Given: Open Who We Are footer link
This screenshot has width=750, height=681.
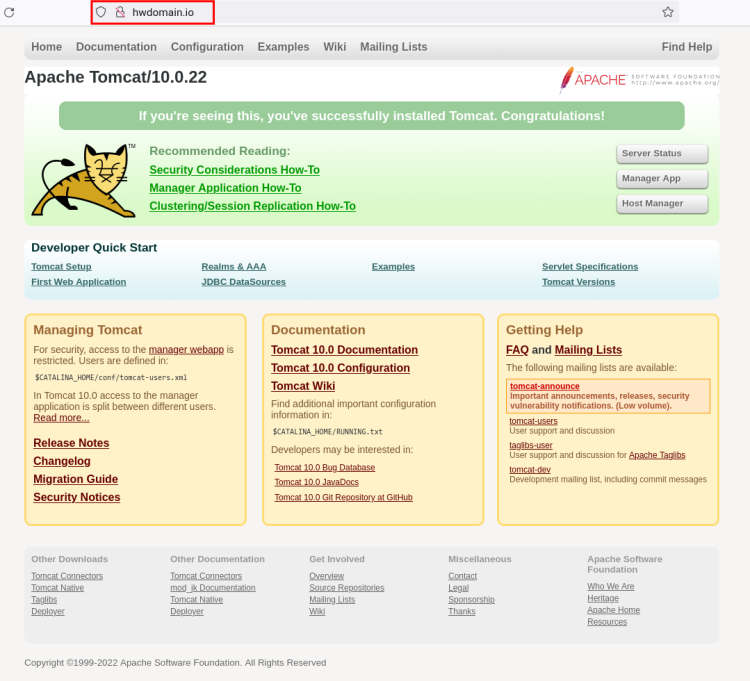Looking at the screenshot, I should (x=611, y=587).
